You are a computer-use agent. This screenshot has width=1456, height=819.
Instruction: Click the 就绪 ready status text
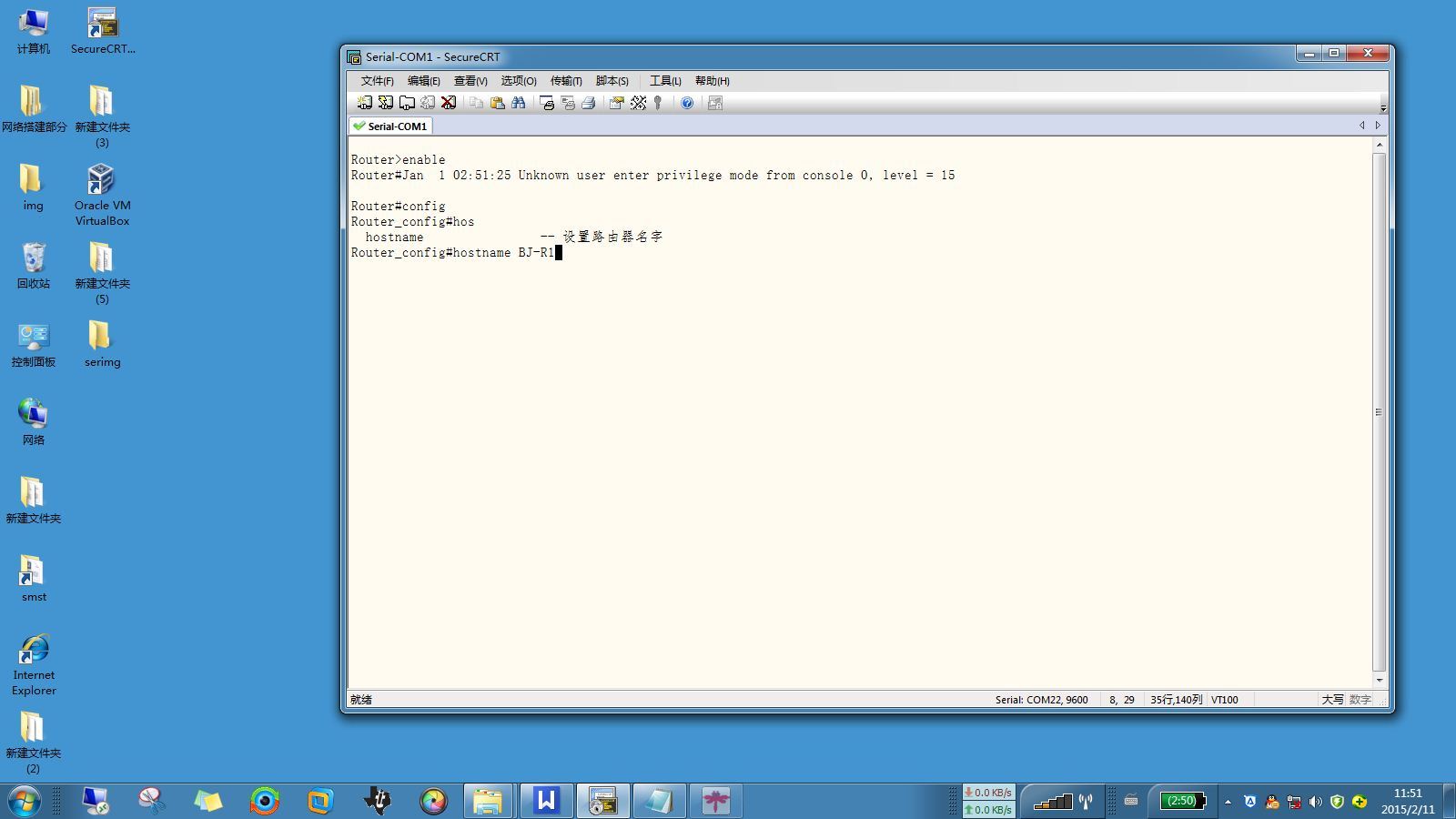point(361,700)
